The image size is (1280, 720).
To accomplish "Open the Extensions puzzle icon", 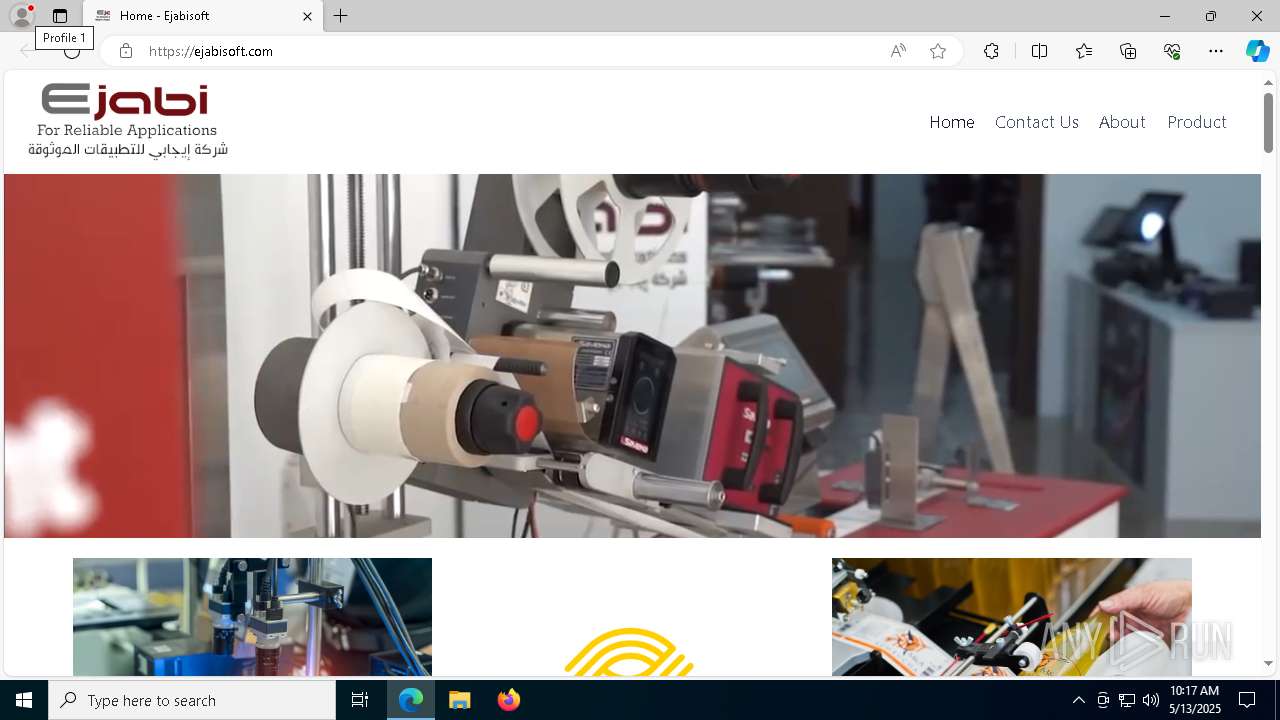I will point(991,51).
